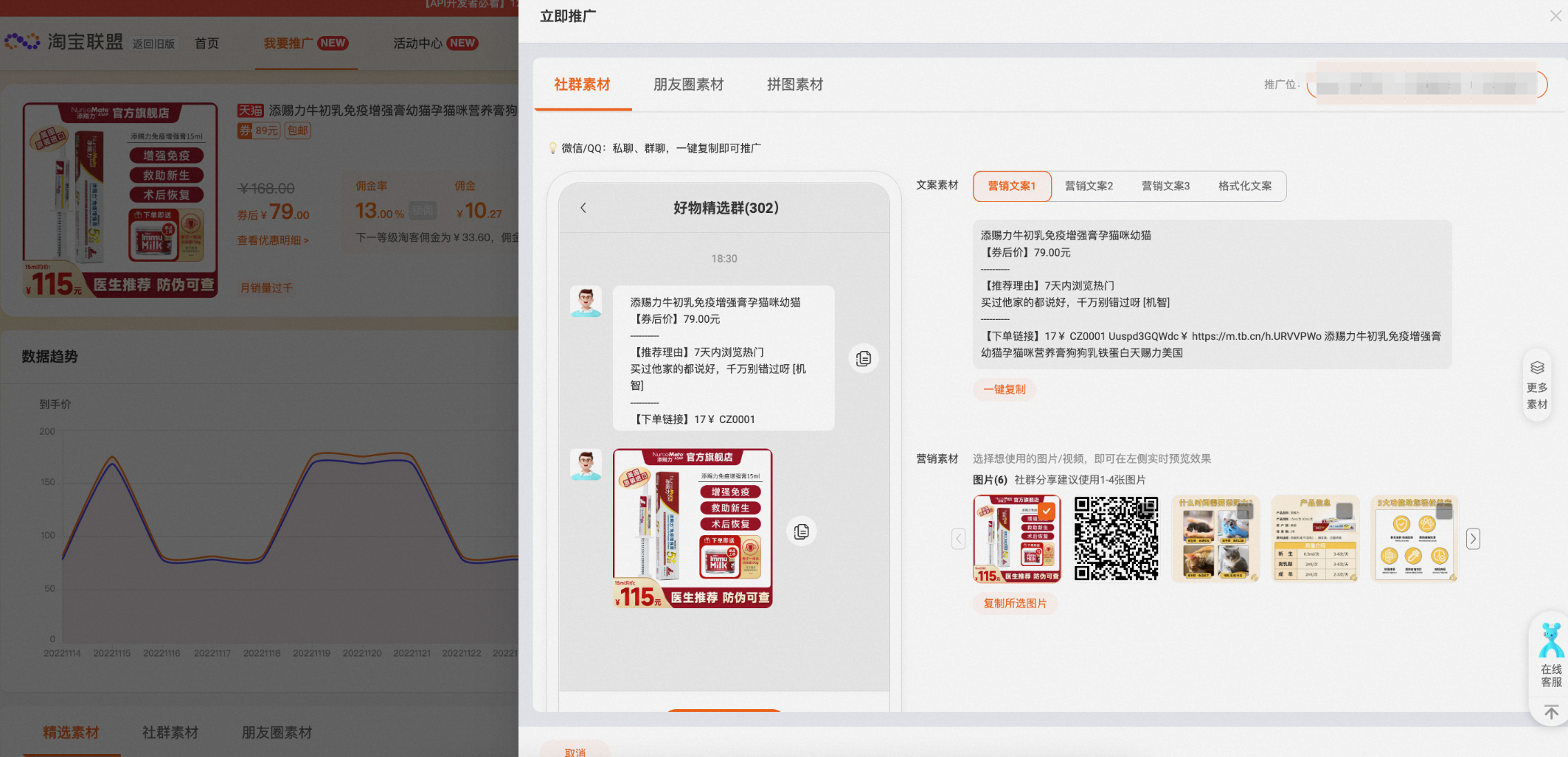This screenshot has width=1568, height=757.
Task: Switch to the 社群素材 tab in the dialog
Action: point(583,85)
